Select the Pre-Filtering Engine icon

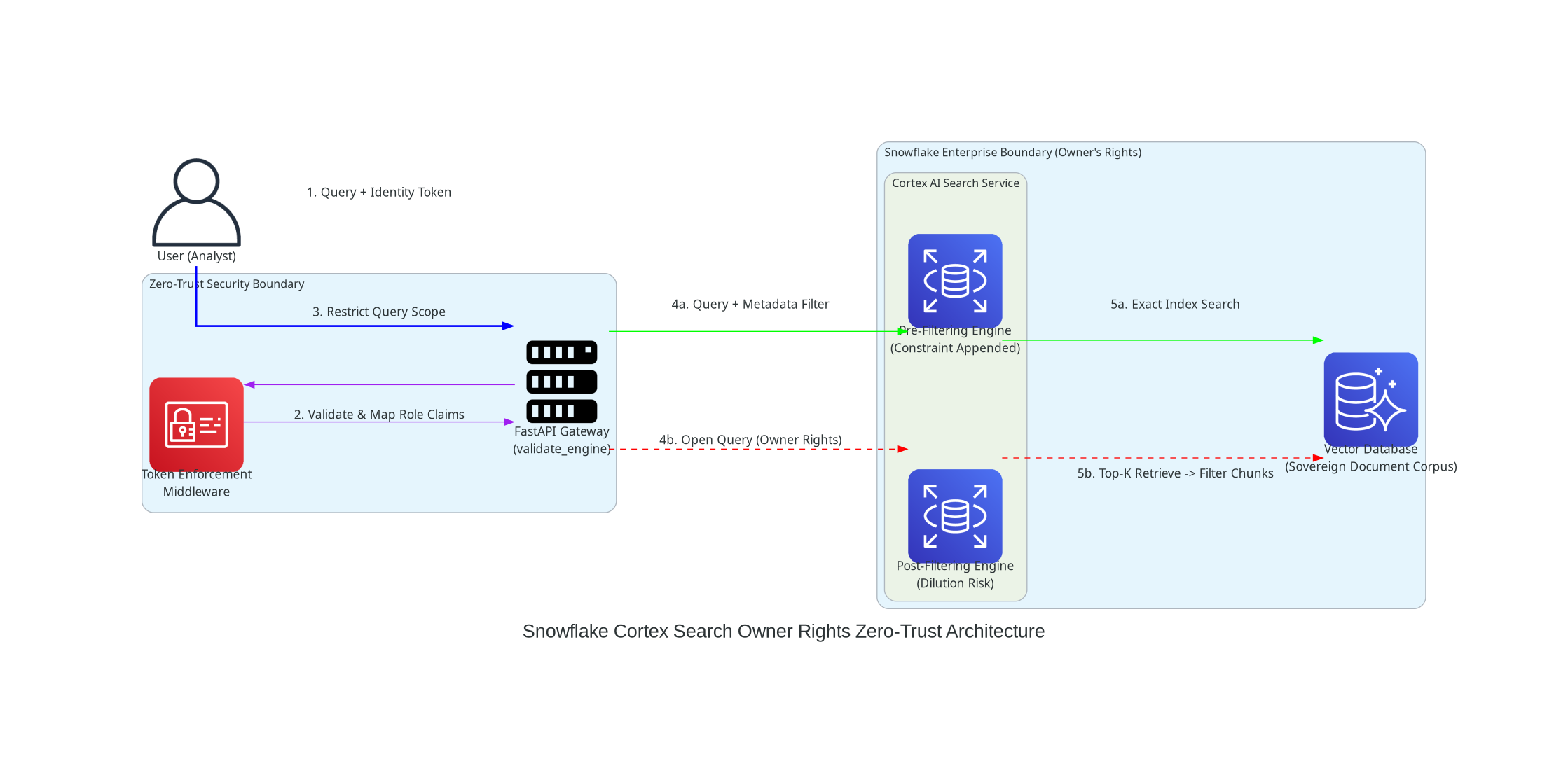[955, 280]
